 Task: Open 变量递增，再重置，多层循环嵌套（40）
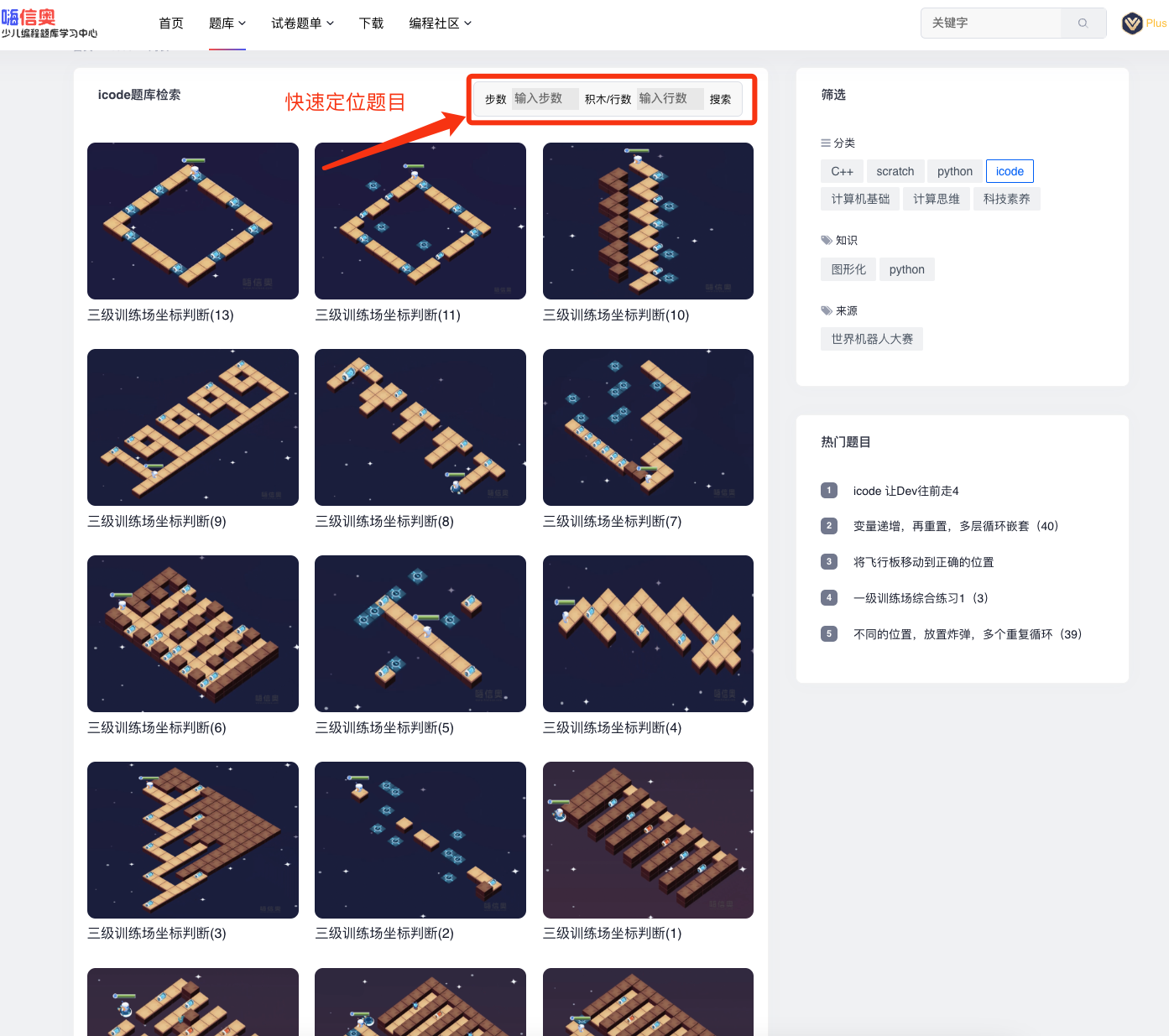tap(956, 526)
